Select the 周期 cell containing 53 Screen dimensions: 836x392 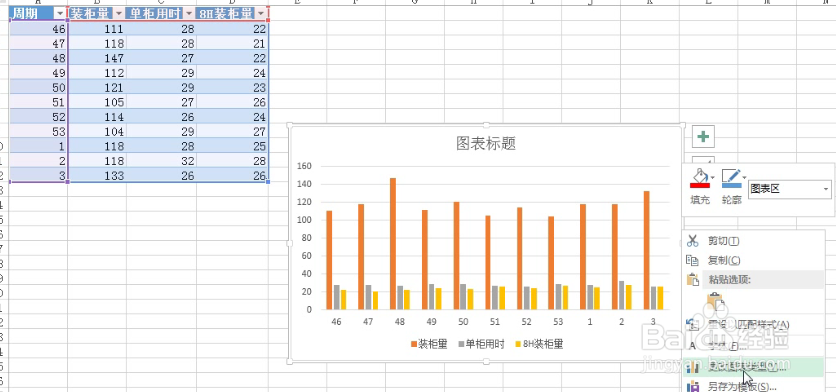coord(39,131)
